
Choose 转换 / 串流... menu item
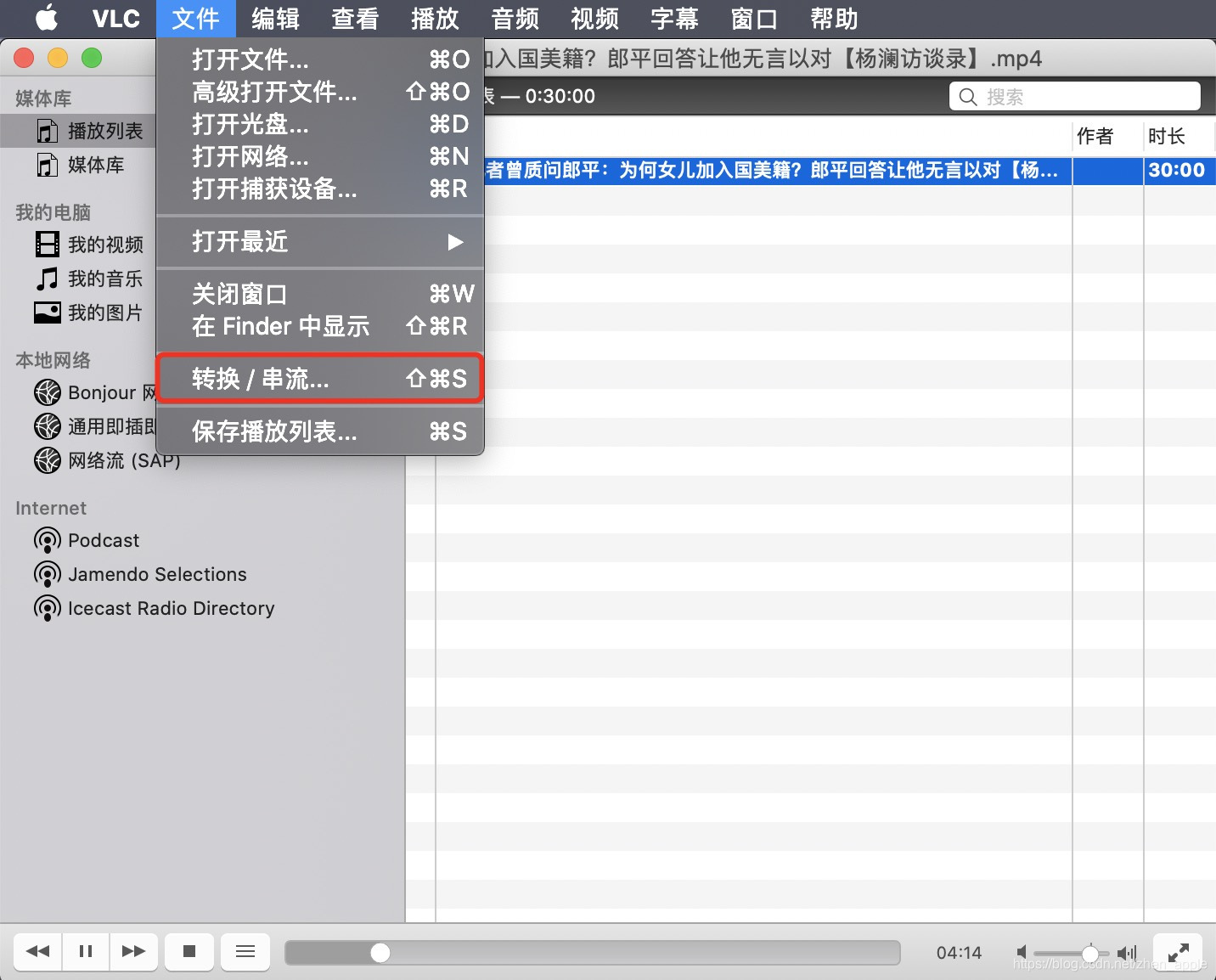point(320,379)
